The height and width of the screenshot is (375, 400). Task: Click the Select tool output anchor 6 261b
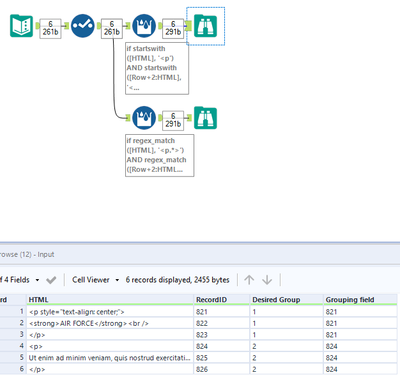112,28
